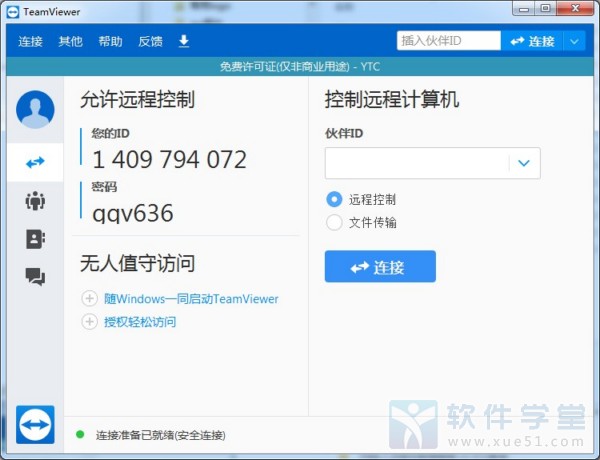600x460 pixels.
Task: Click the 授权轻松访问 link
Action: pos(140,322)
